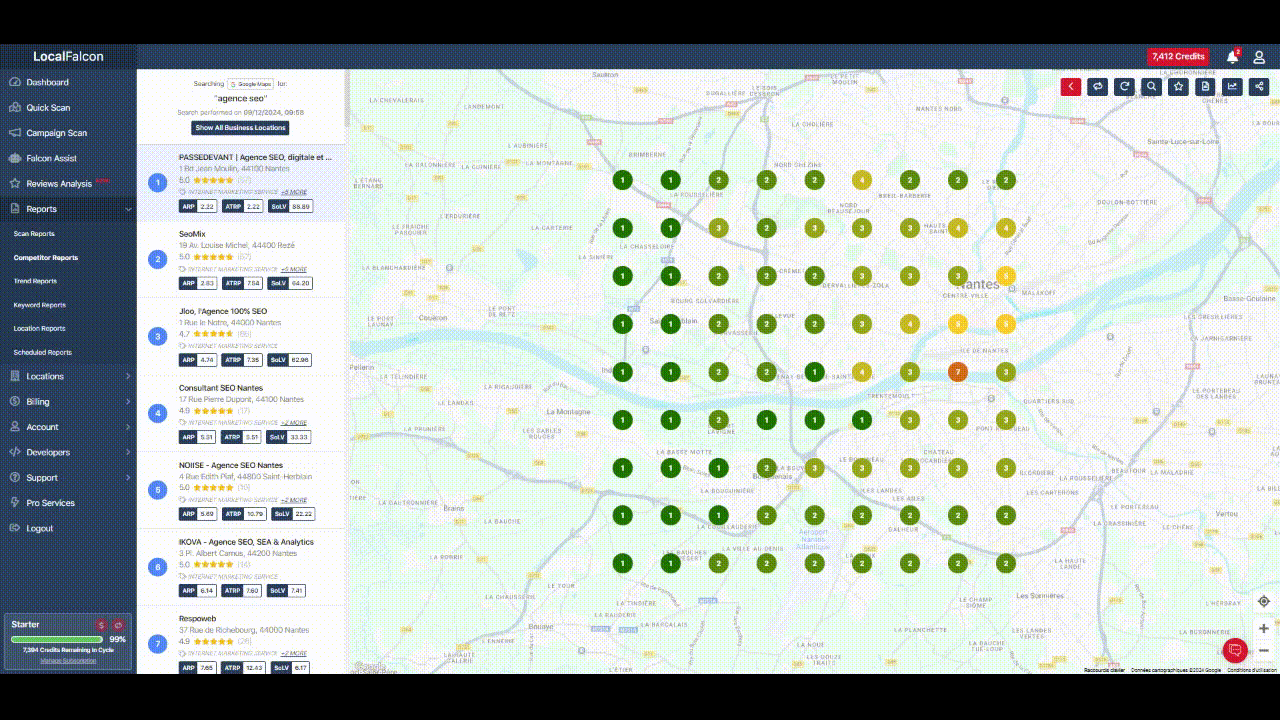Viewport: 1280px width, 720px height.
Task: Click the red back arrow button
Action: coord(1071,87)
